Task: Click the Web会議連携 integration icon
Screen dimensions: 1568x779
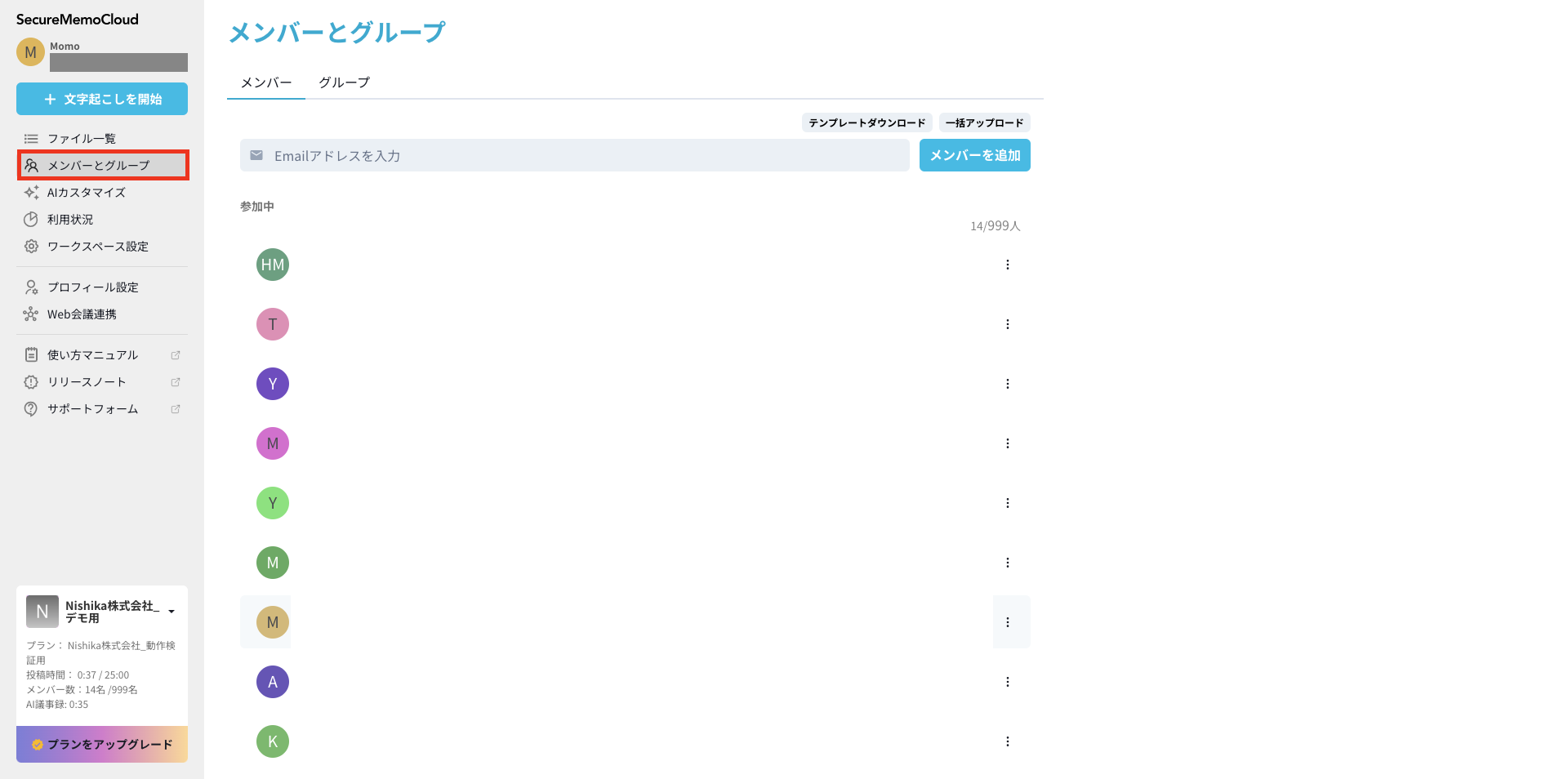Action: coord(31,314)
